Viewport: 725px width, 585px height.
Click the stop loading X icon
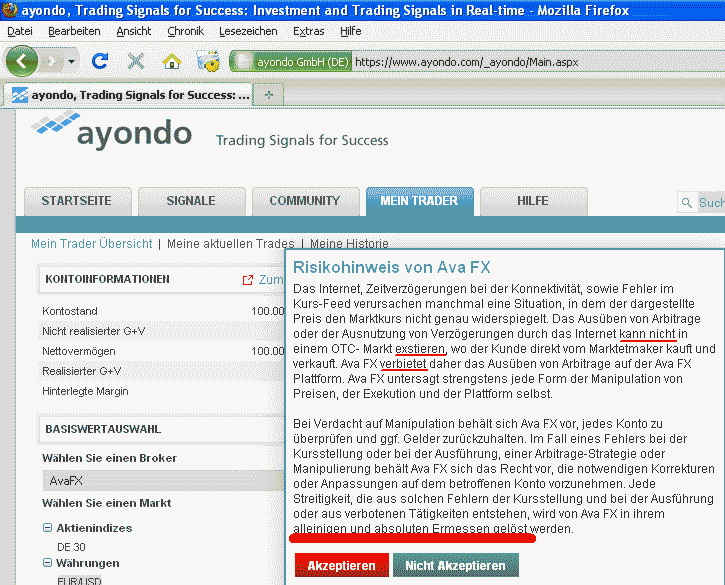coord(136,61)
